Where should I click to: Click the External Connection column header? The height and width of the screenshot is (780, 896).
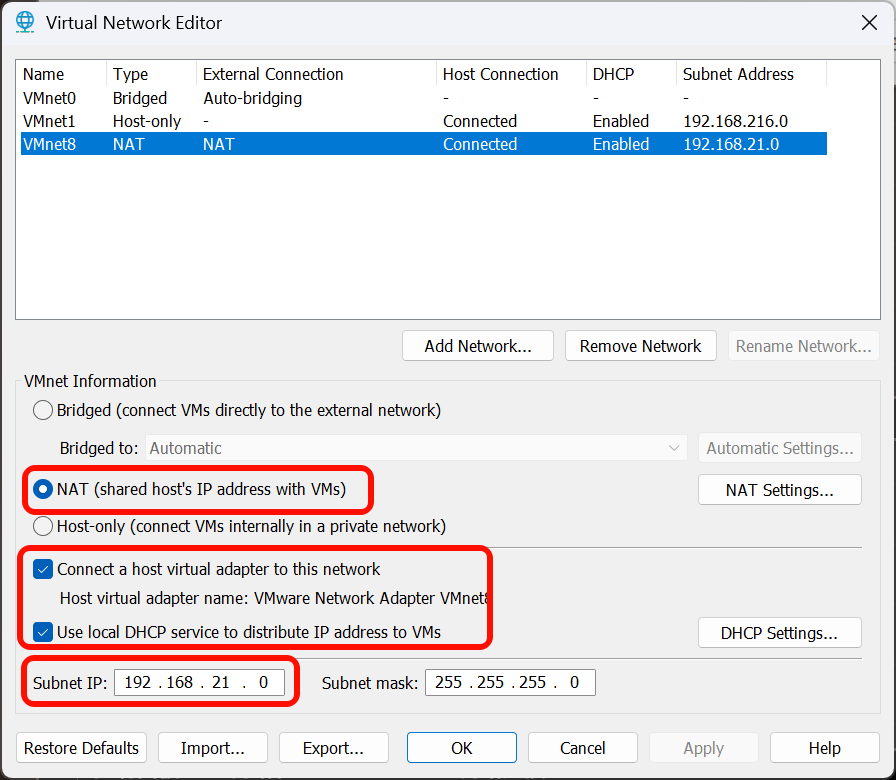click(317, 74)
